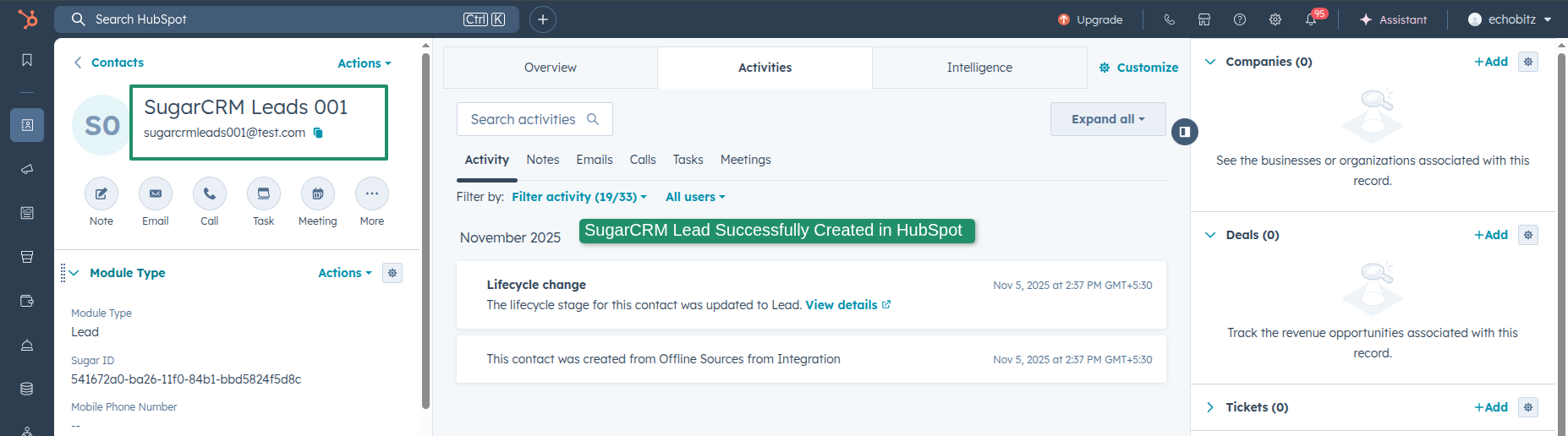The image size is (1568, 436).
Task: Open Content icon in left sidebar
Action: pos(27,213)
